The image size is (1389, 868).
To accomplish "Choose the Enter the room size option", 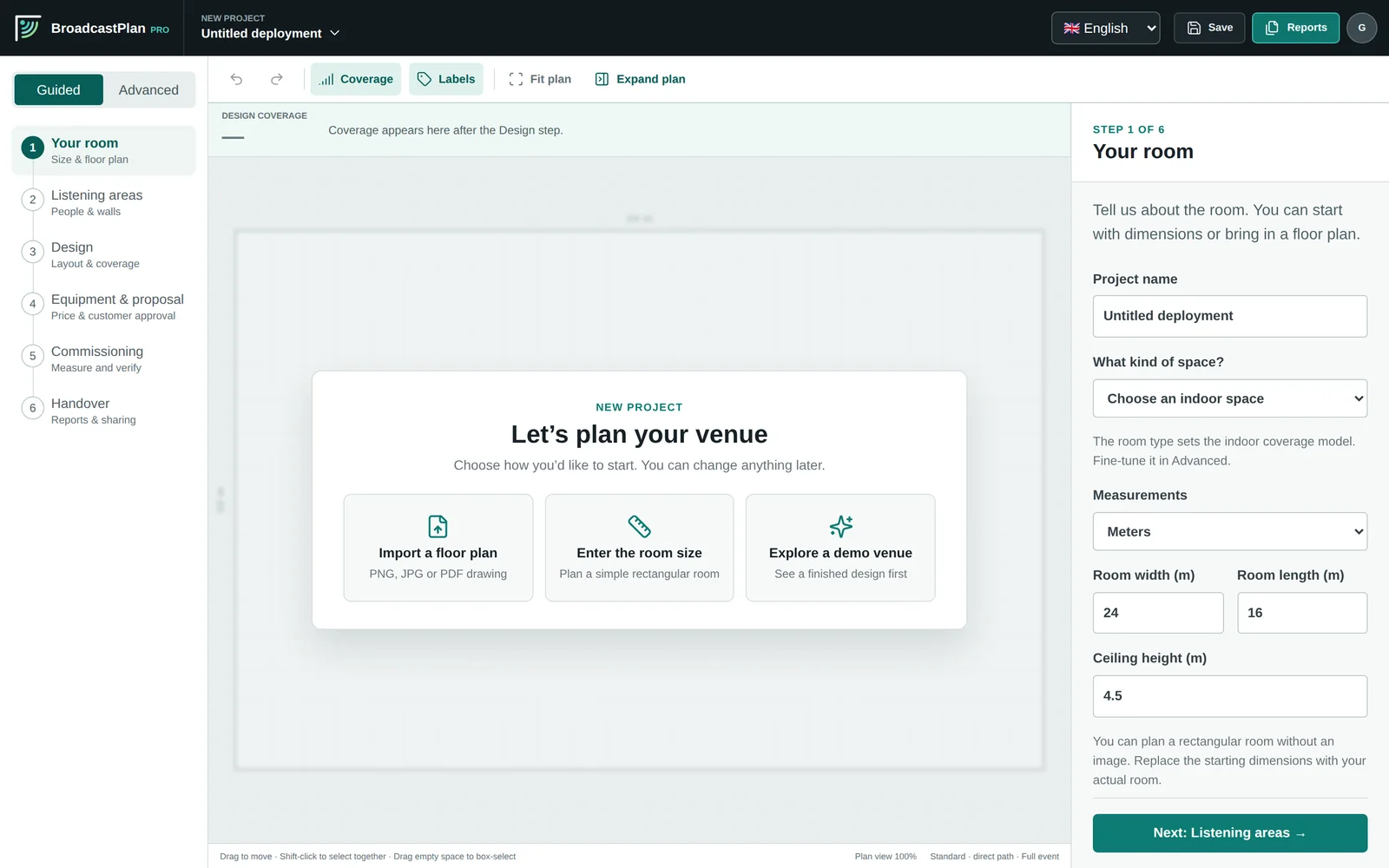I will (639, 548).
